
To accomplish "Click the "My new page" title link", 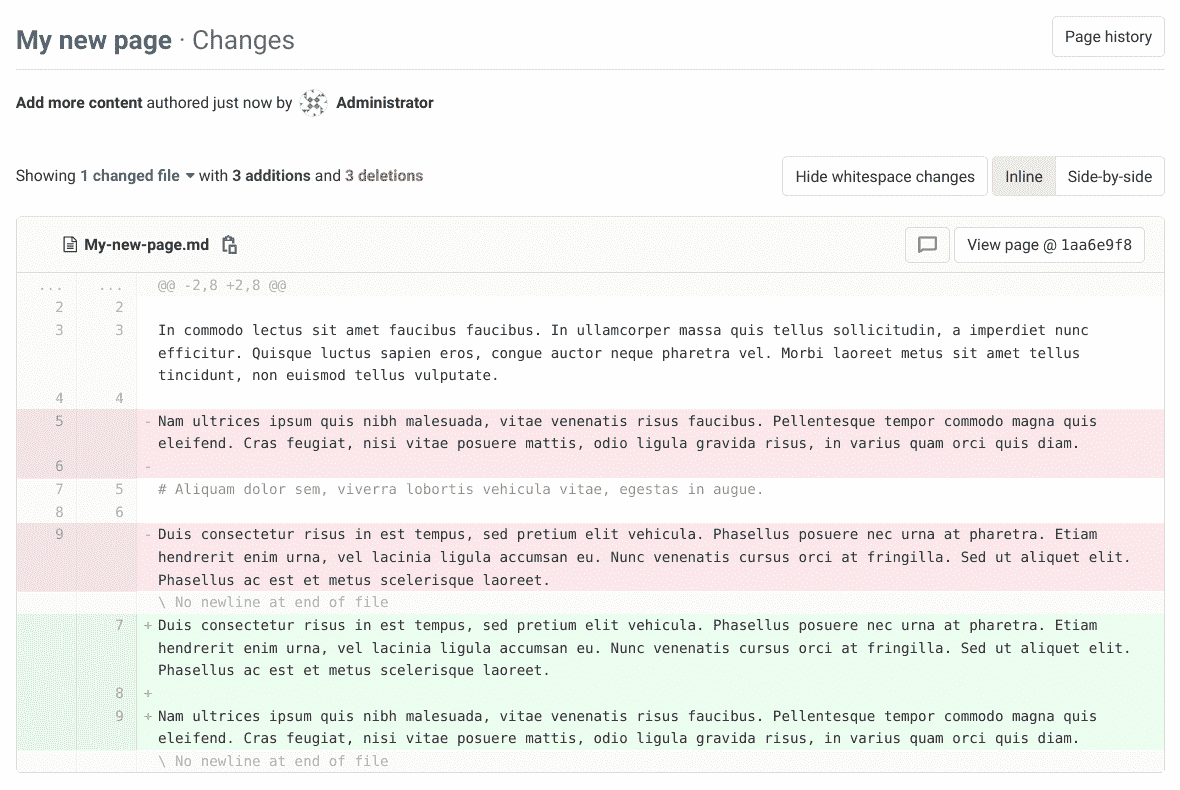I will click(x=93, y=40).
